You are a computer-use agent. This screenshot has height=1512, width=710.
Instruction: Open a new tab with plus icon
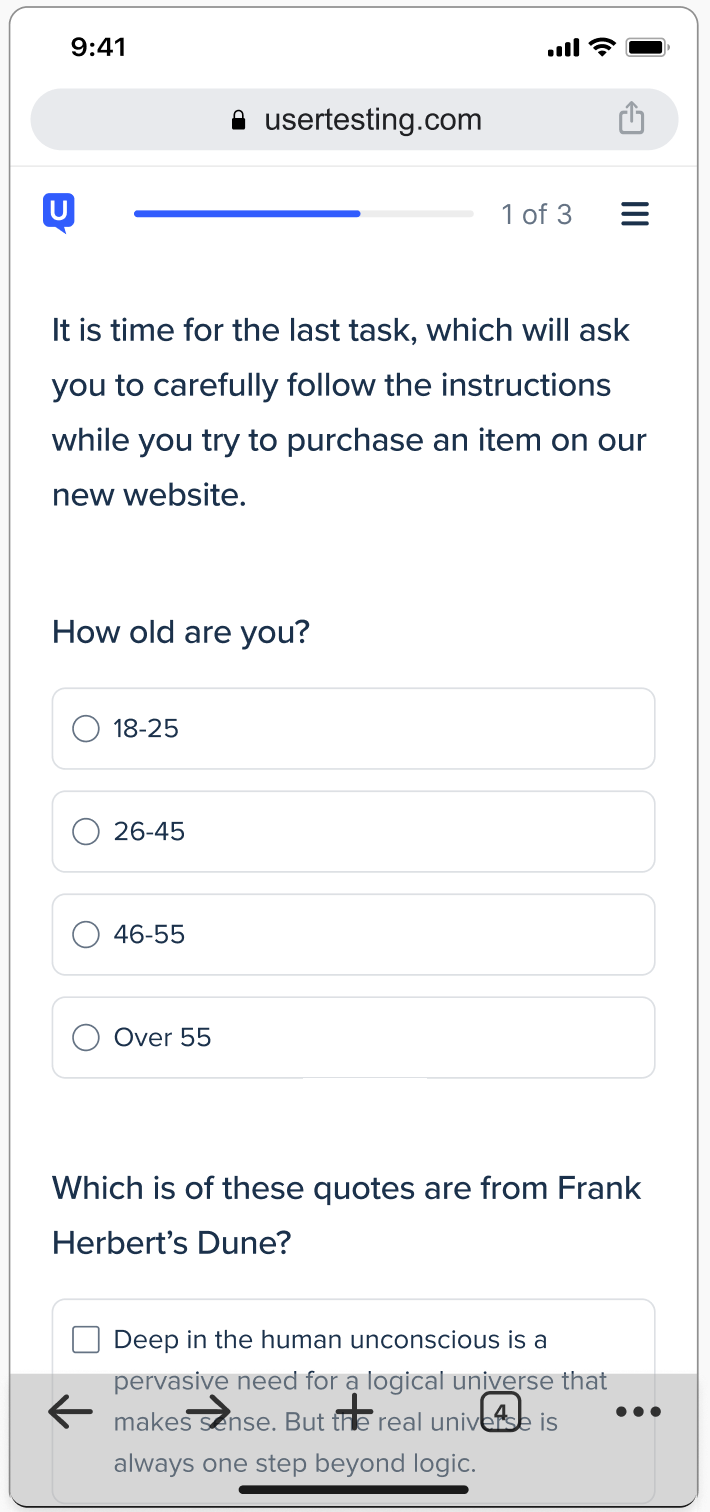coord(354,1412)
